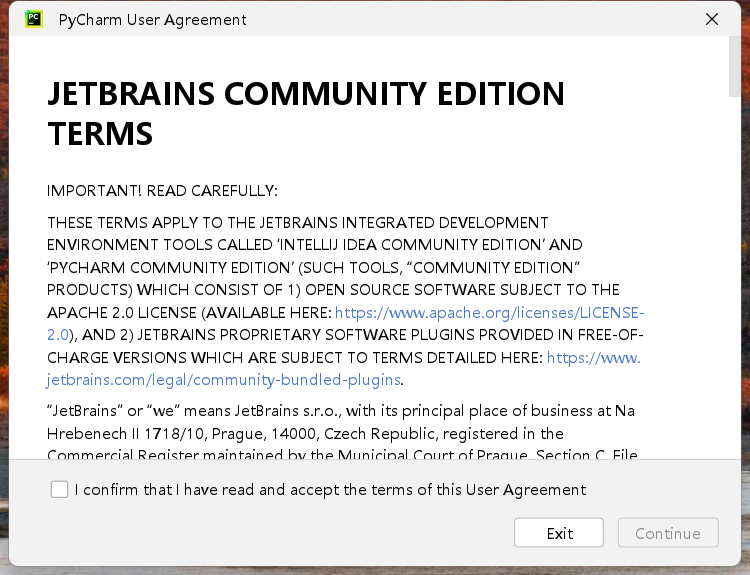Close the PyCharm User Agreement dialog
Viewport: 750px width, 575px height.
[x=712, y=19]
